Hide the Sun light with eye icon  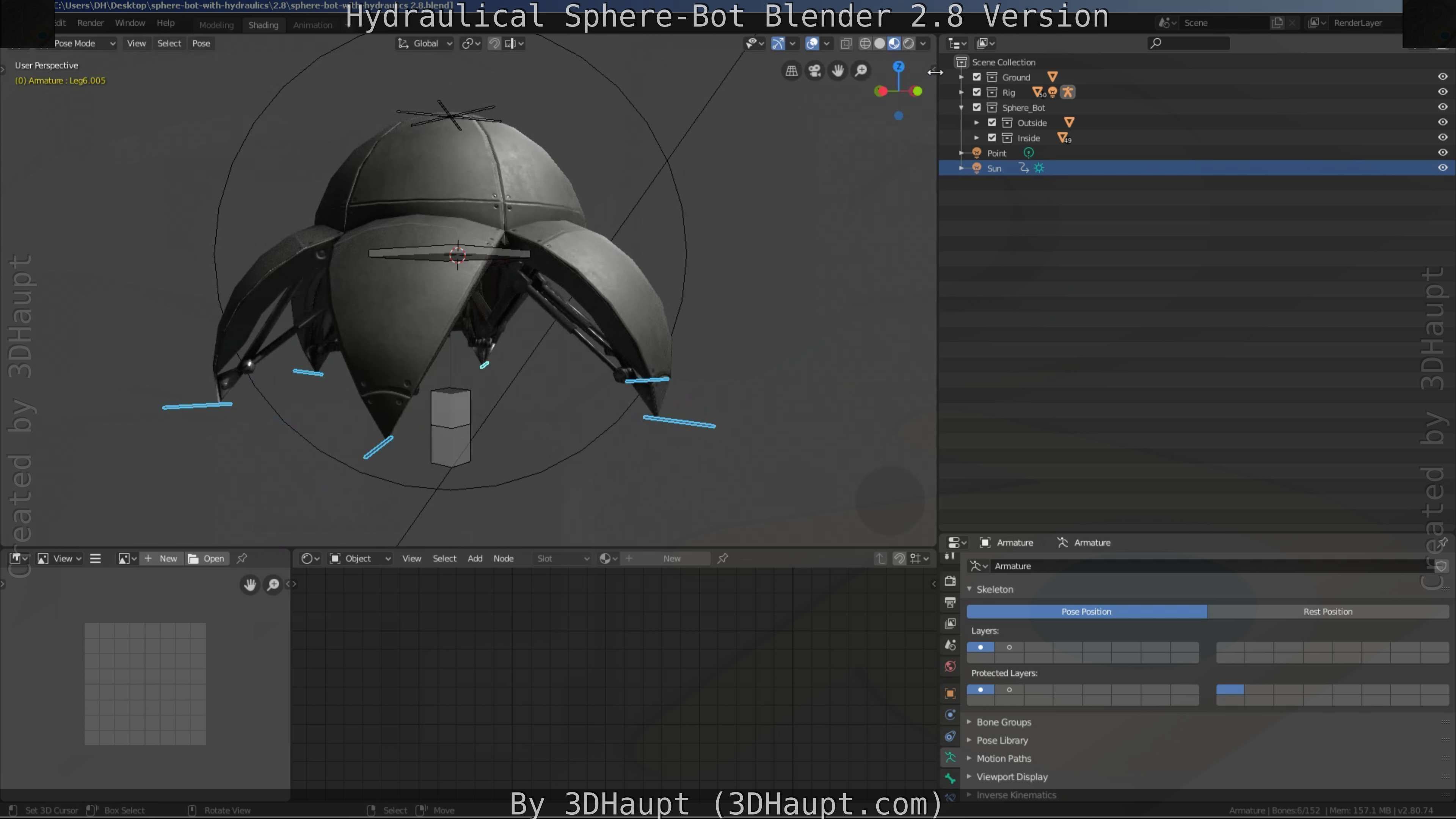click(x=1442, y=168)
